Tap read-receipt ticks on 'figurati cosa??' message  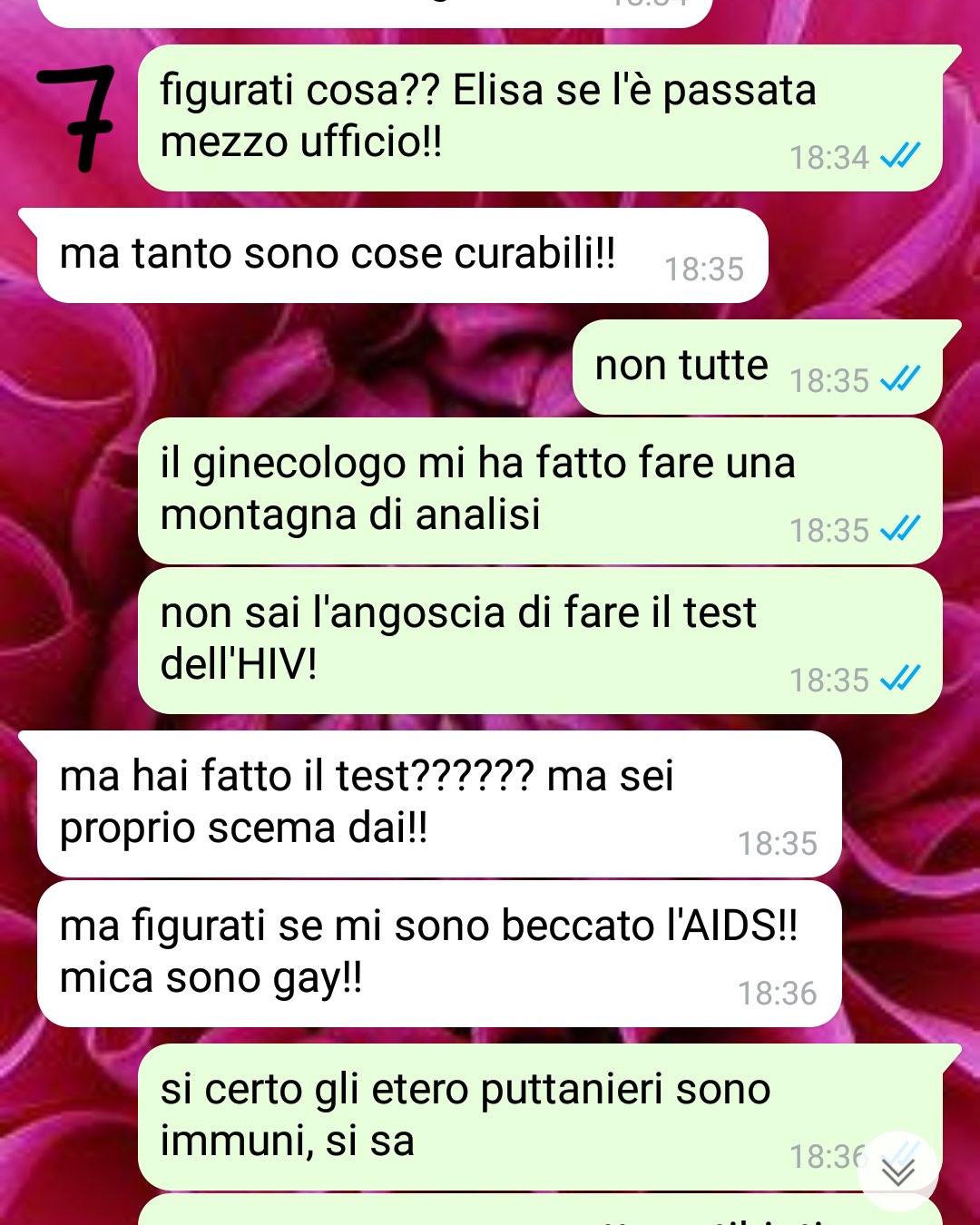click(x=900, y=157)
